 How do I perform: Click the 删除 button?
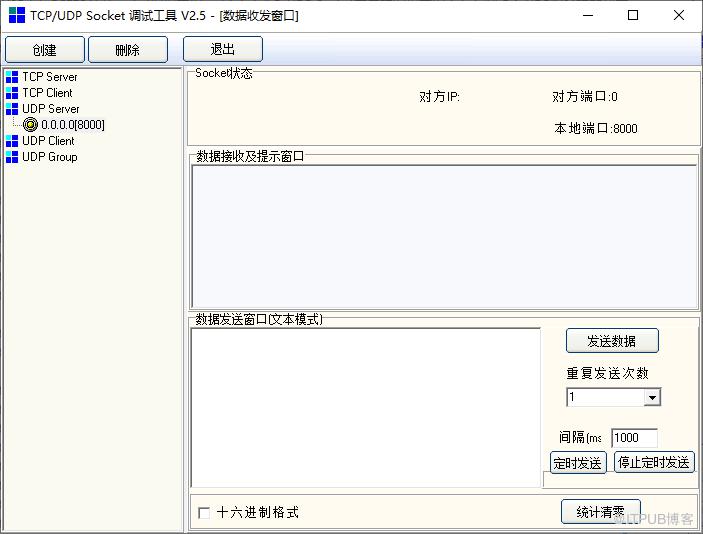(128, 49)
